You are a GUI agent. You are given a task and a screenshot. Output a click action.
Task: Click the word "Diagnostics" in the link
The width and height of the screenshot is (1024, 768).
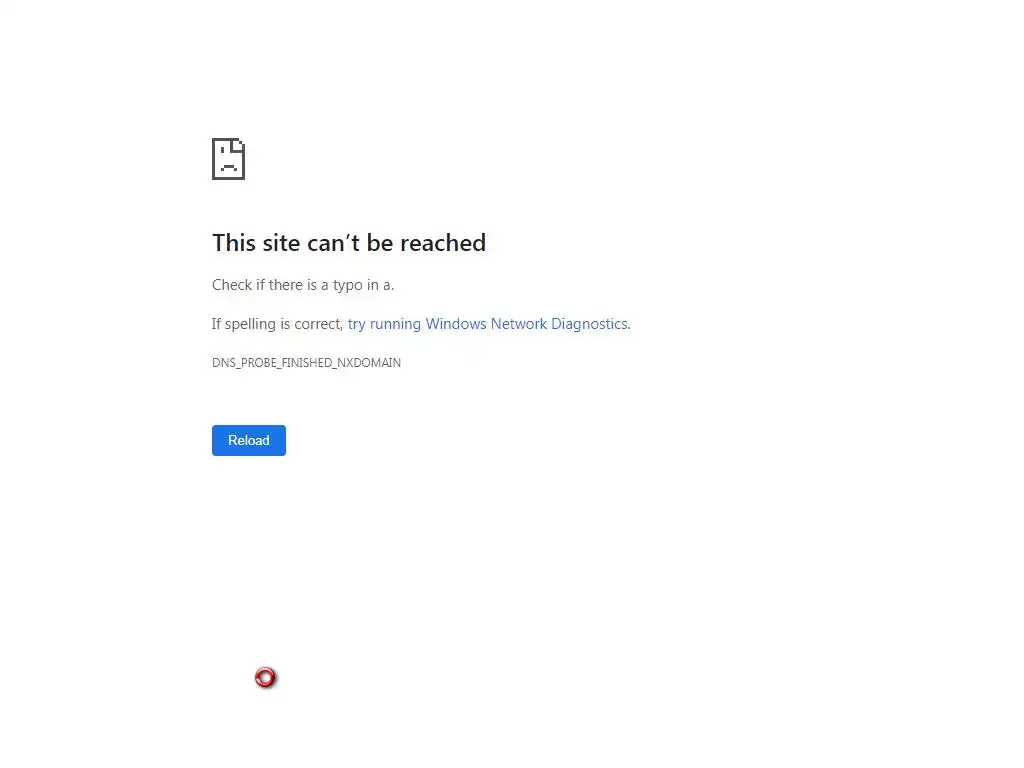tap(590, 325)
